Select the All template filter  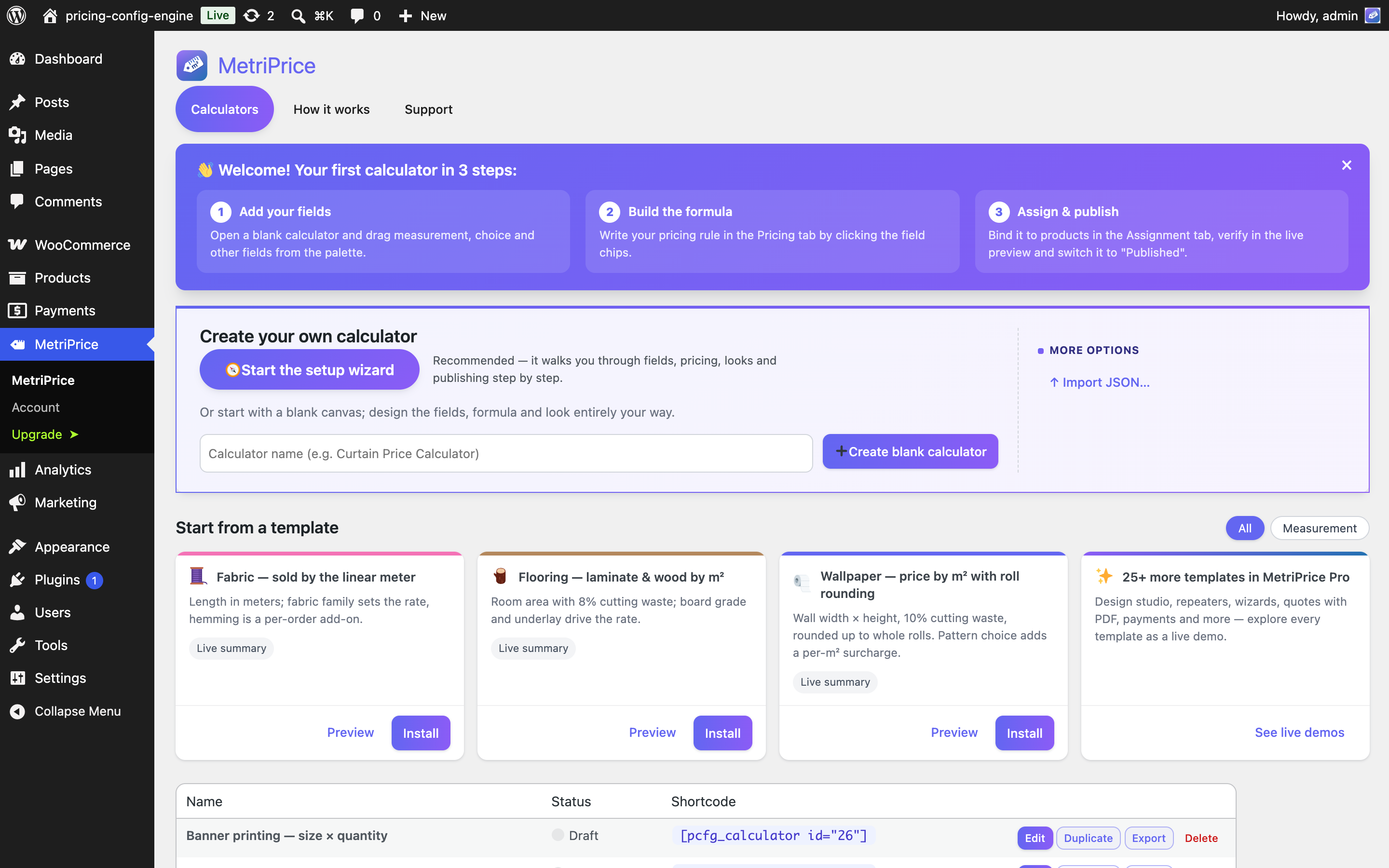coord(1244,528)
